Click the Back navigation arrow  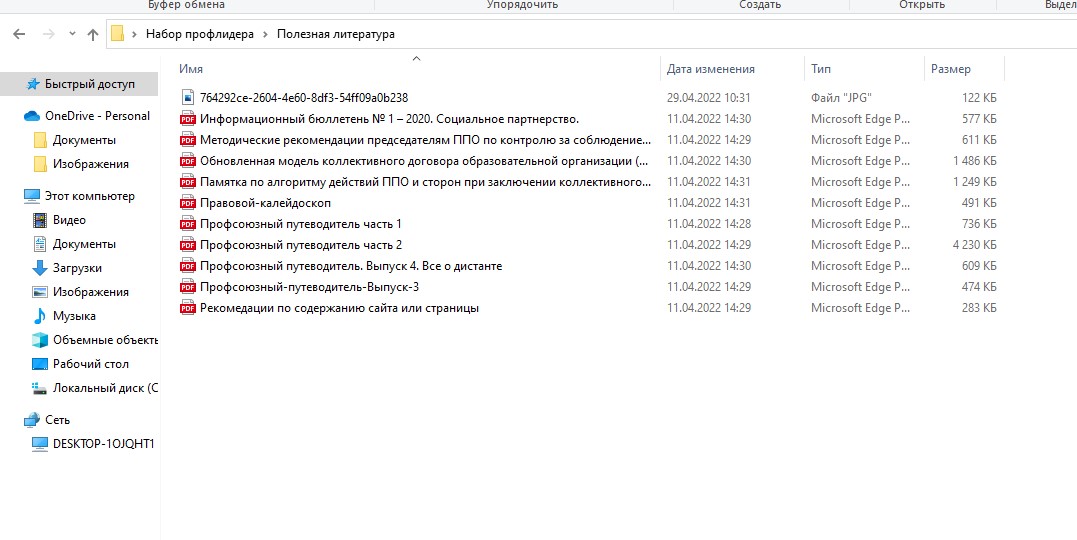click(x=19, y=34)
